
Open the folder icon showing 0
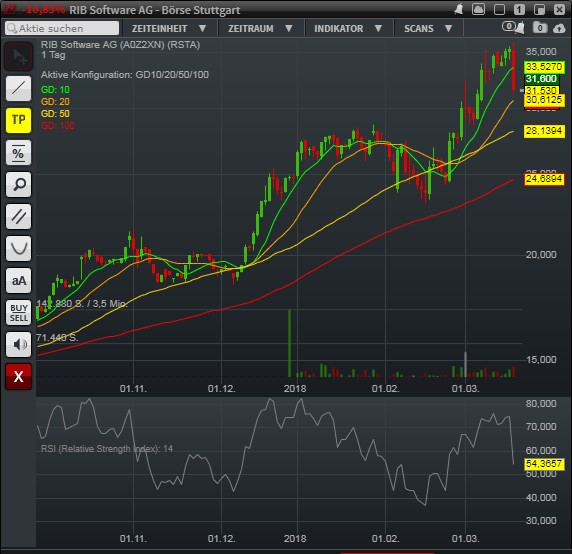tap(540, 27)
